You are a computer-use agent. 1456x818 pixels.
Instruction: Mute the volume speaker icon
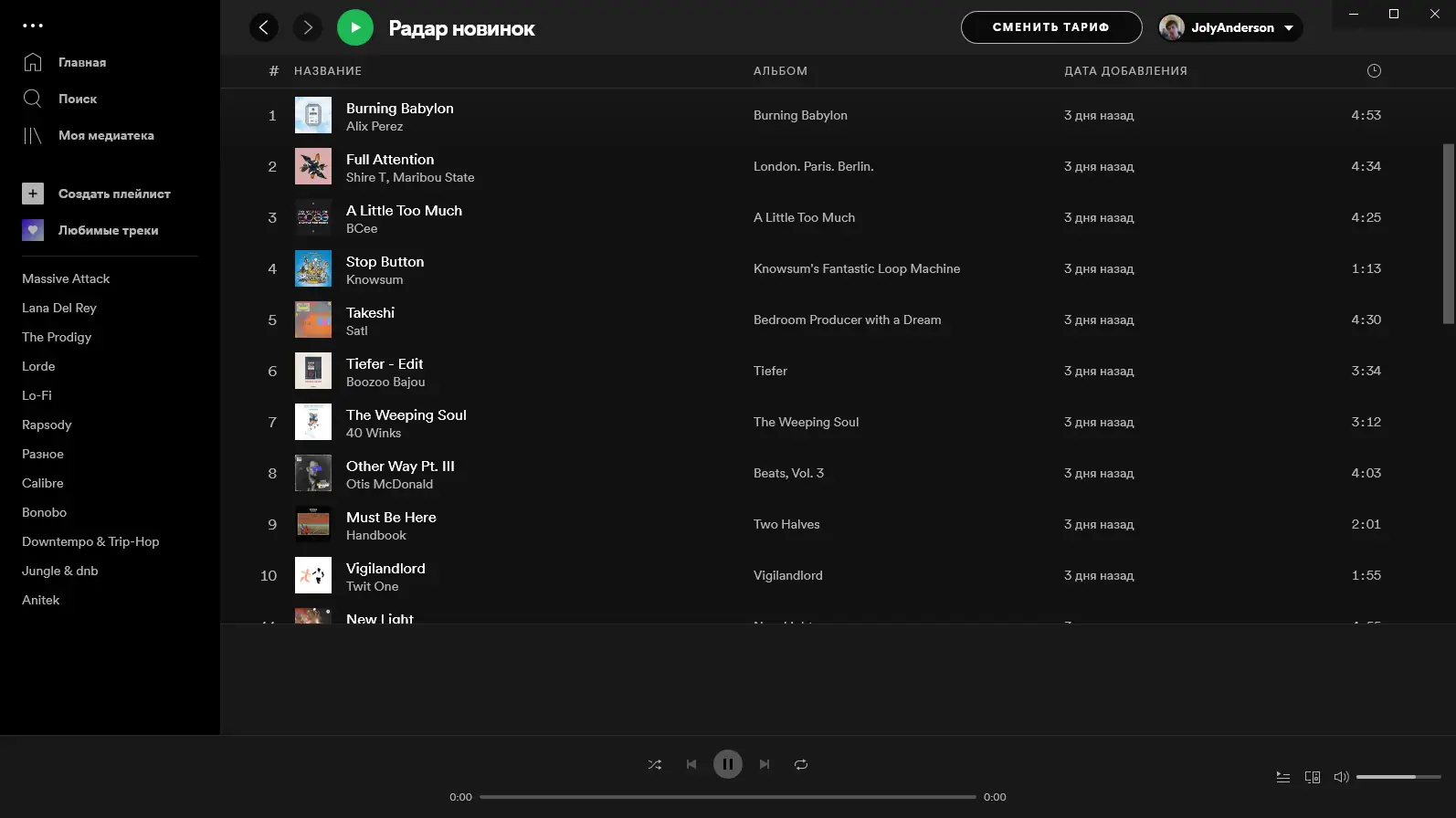(1341, 777)
